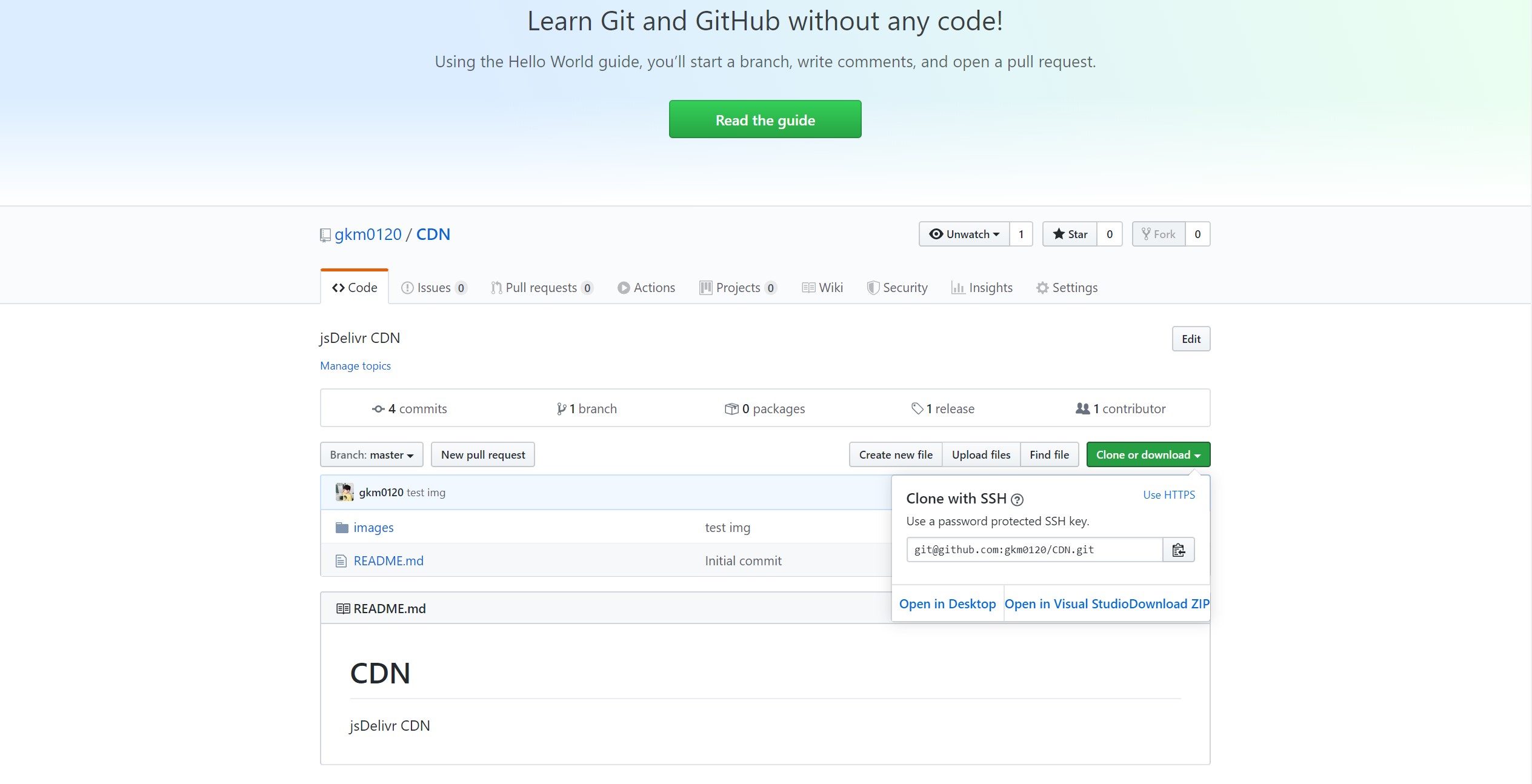Open the 'test img' commit message for images
Screen dimensions: 1532x784
[x=727, y=527]
